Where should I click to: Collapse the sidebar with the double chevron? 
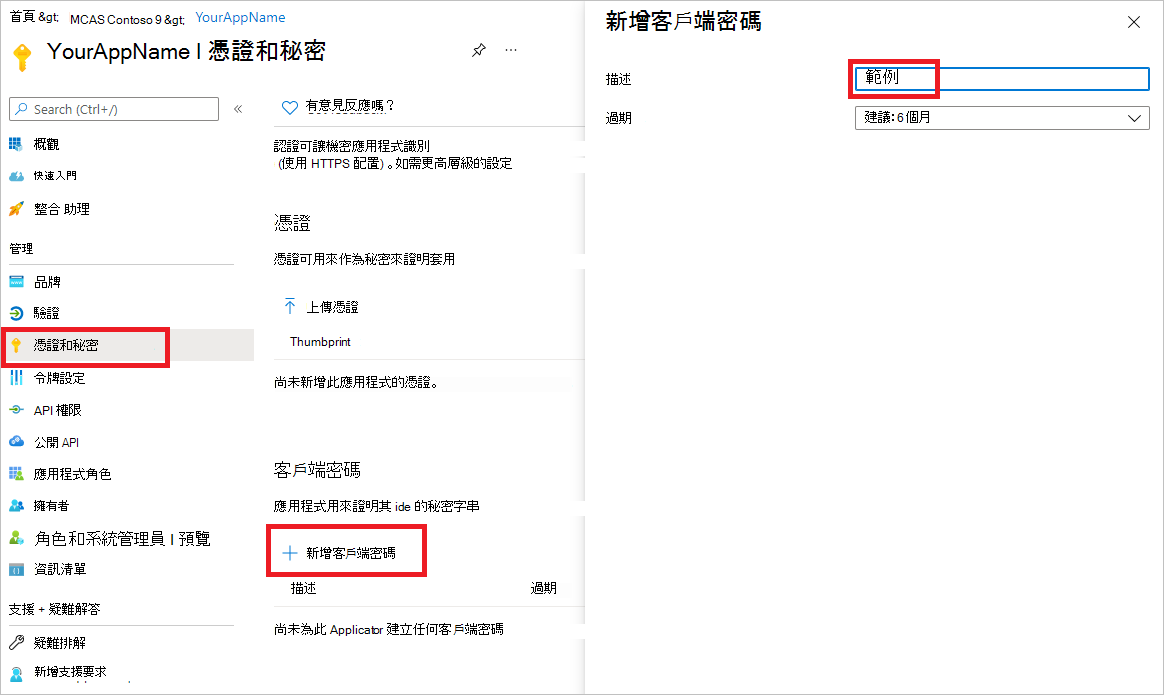[x=238, y=109]
